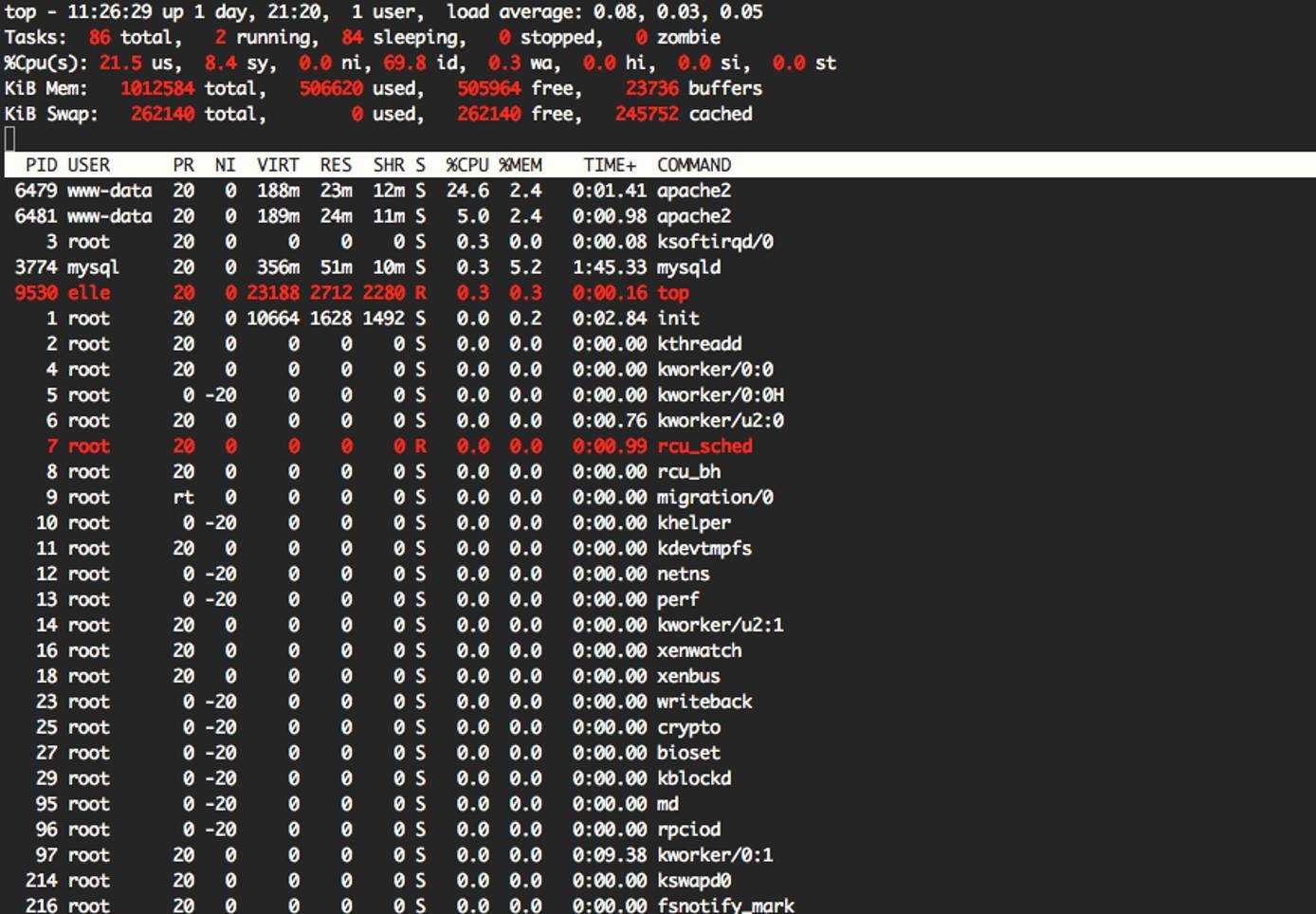Click the COMMAND column header
Image resolution: width=1316 pixels, height=914 pixels.
pyautogui.click(x=694, y=165)
